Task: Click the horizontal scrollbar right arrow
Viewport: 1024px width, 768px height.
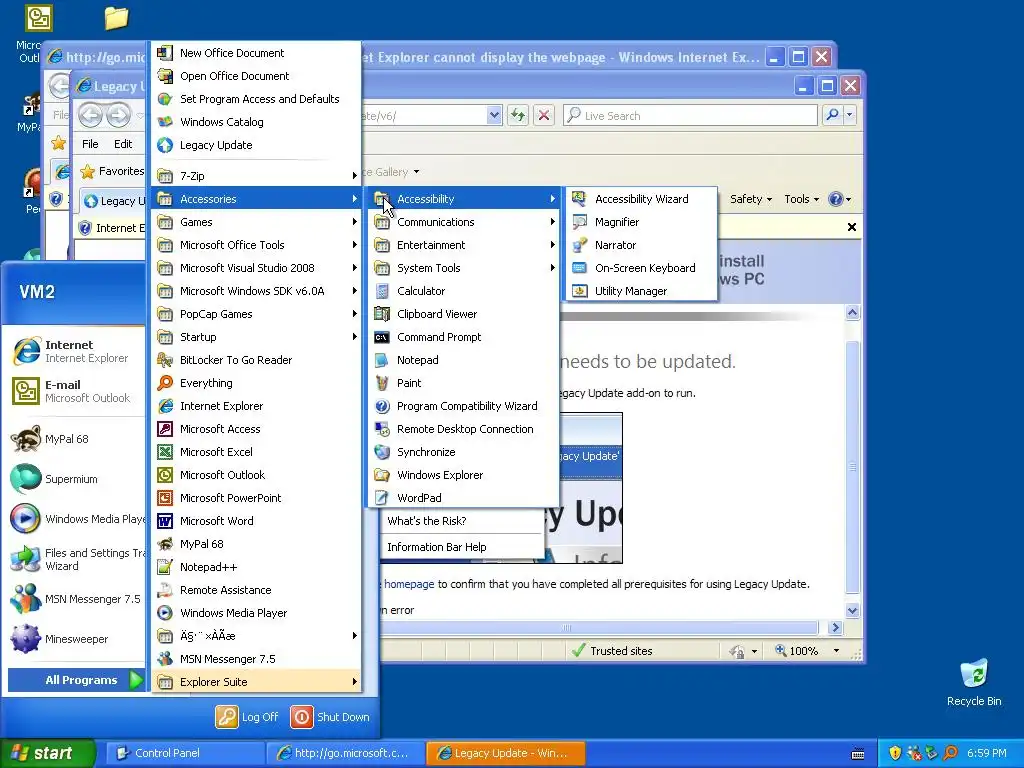Action: [835, 628]
